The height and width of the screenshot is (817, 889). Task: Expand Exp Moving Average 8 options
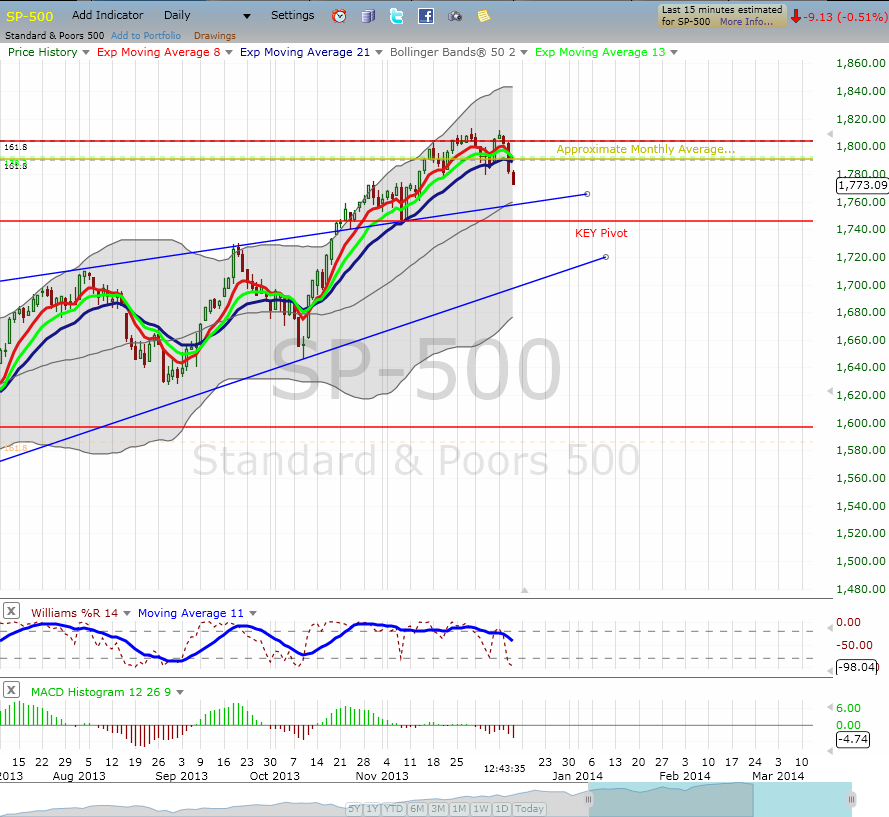(x=228, y=52)
